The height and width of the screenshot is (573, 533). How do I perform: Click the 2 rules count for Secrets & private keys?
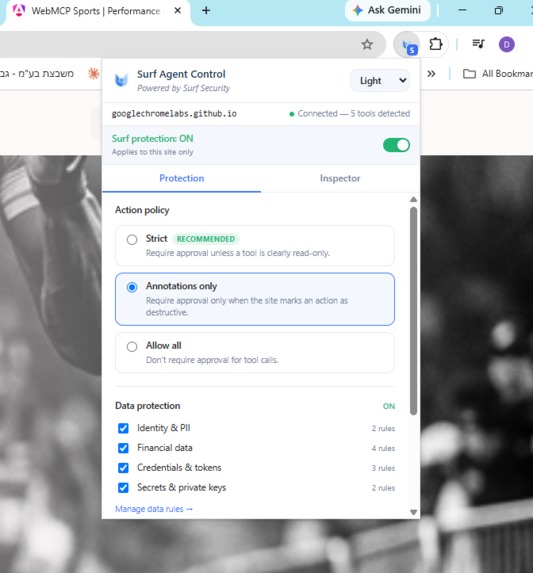[383, 488]
